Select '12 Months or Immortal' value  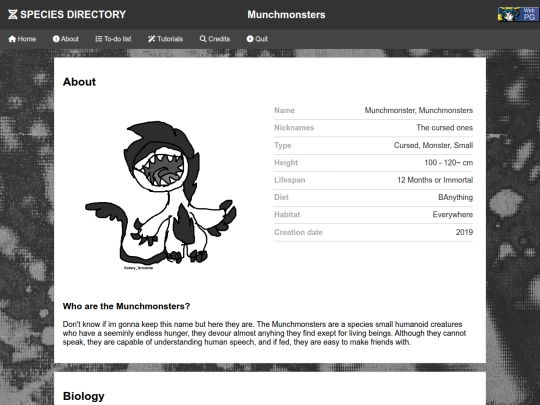pos(435,180)
